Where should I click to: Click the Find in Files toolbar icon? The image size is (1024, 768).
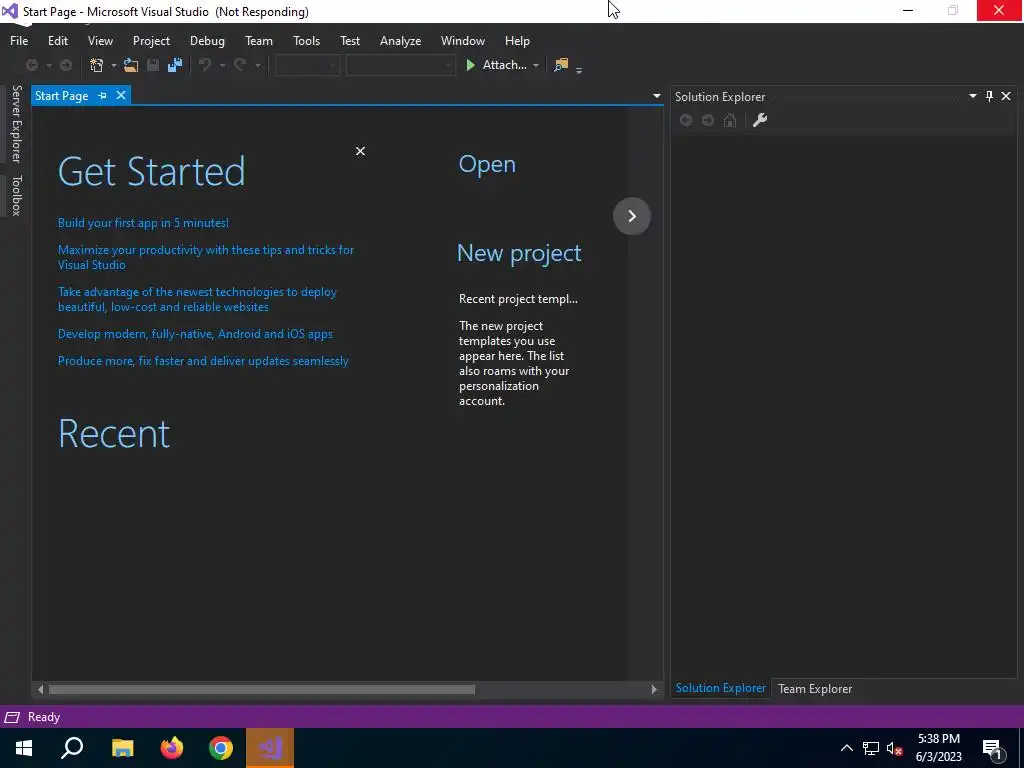pyautogui.click(x=561, y=65)
